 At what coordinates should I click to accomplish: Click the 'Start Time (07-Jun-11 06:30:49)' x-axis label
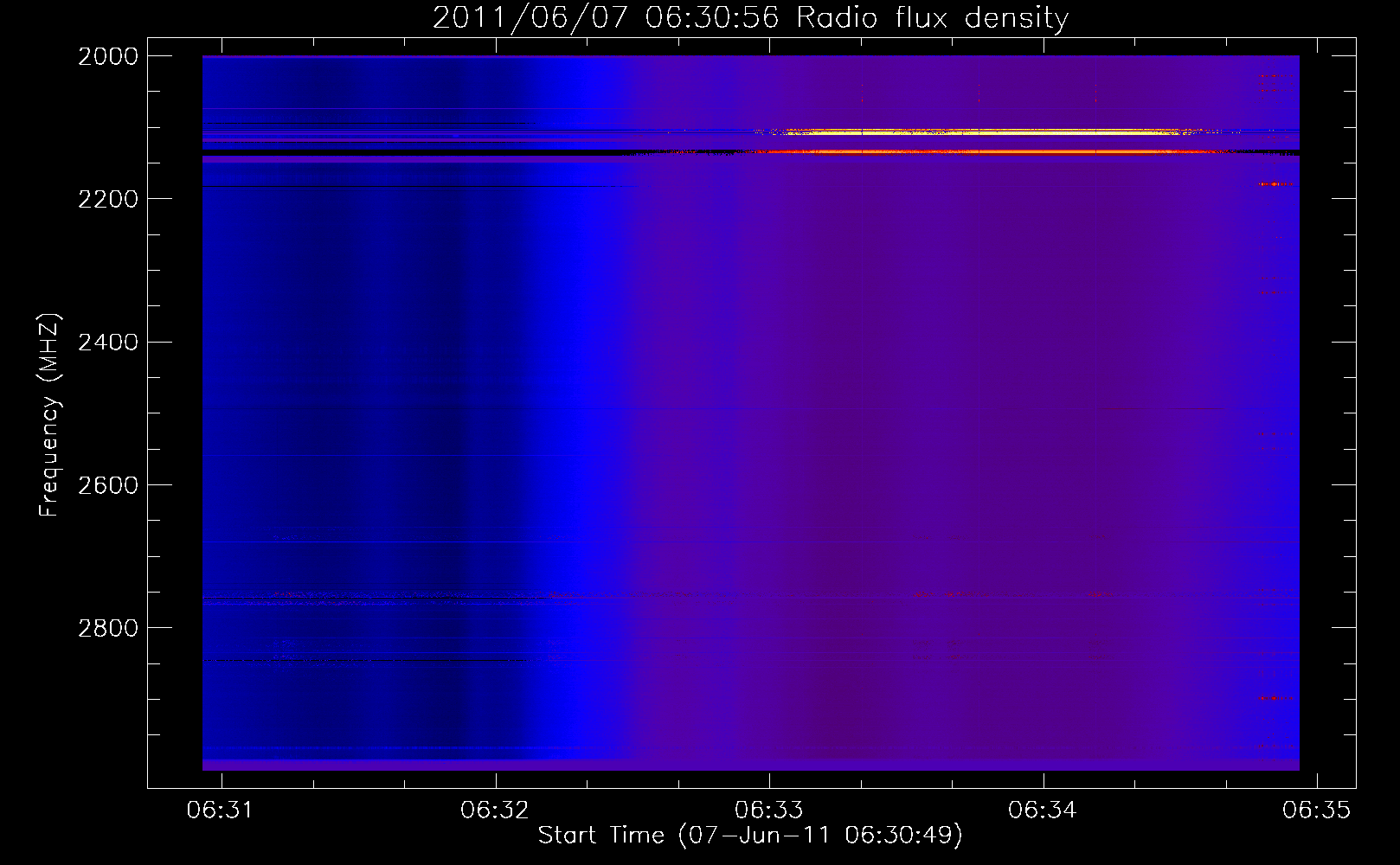pos(750,836)
